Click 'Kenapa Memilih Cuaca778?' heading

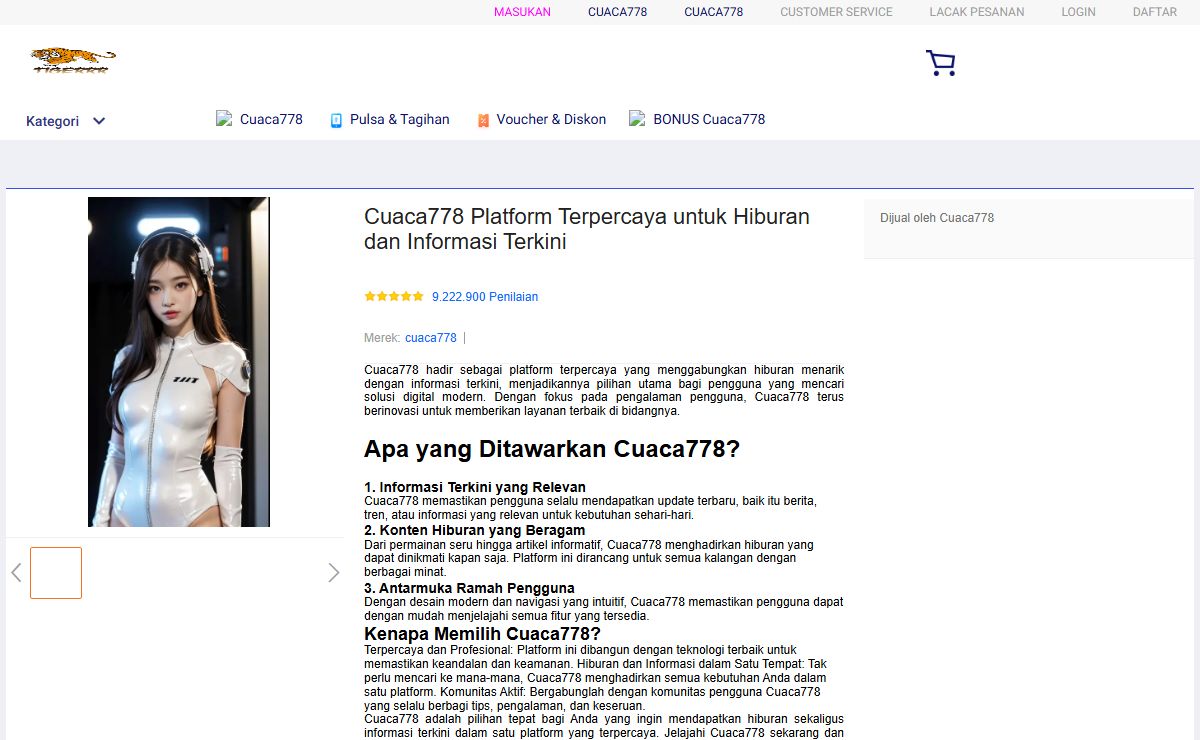[x=482, y=634]
